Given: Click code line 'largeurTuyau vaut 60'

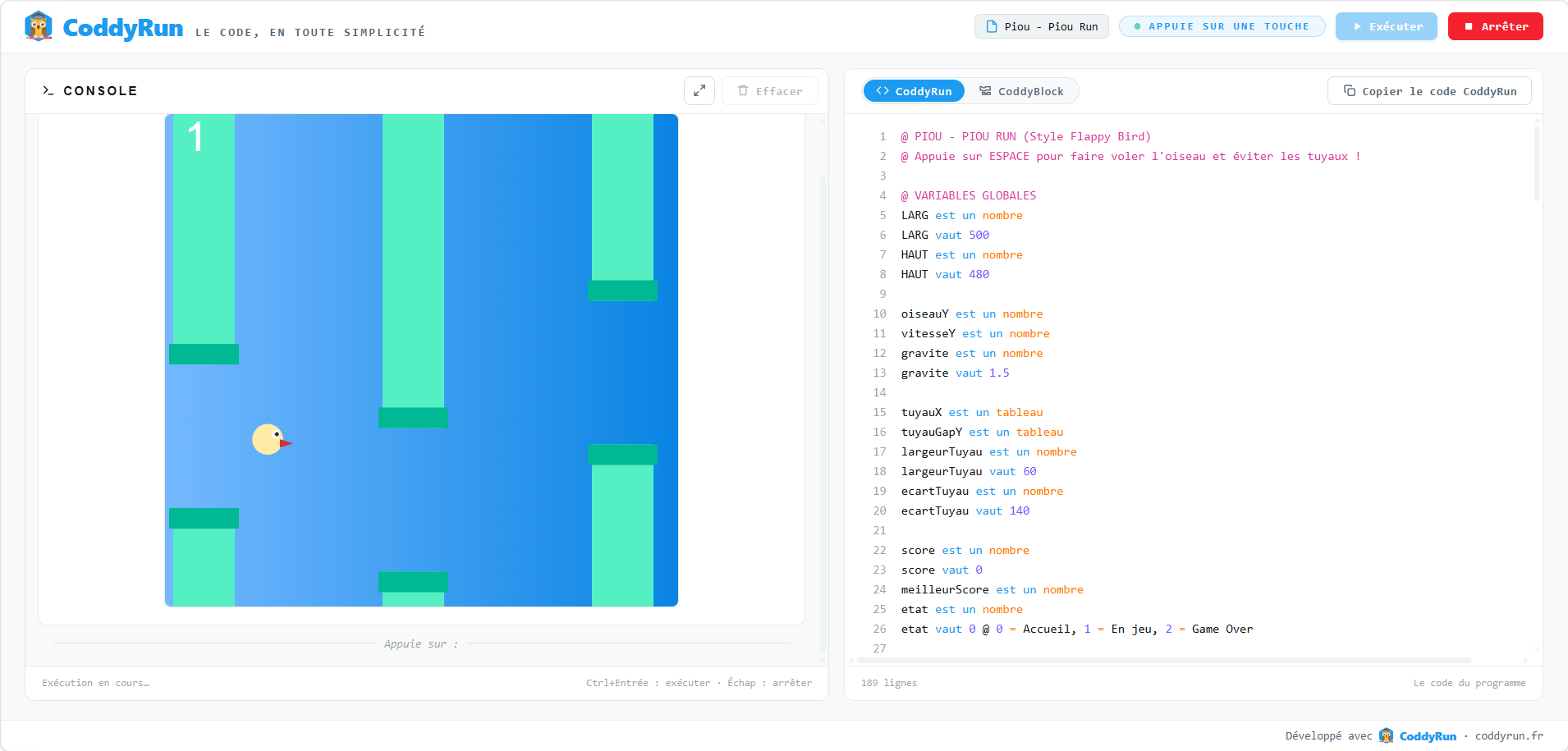Looking at the screenshot, I should (x=969, y=472).
